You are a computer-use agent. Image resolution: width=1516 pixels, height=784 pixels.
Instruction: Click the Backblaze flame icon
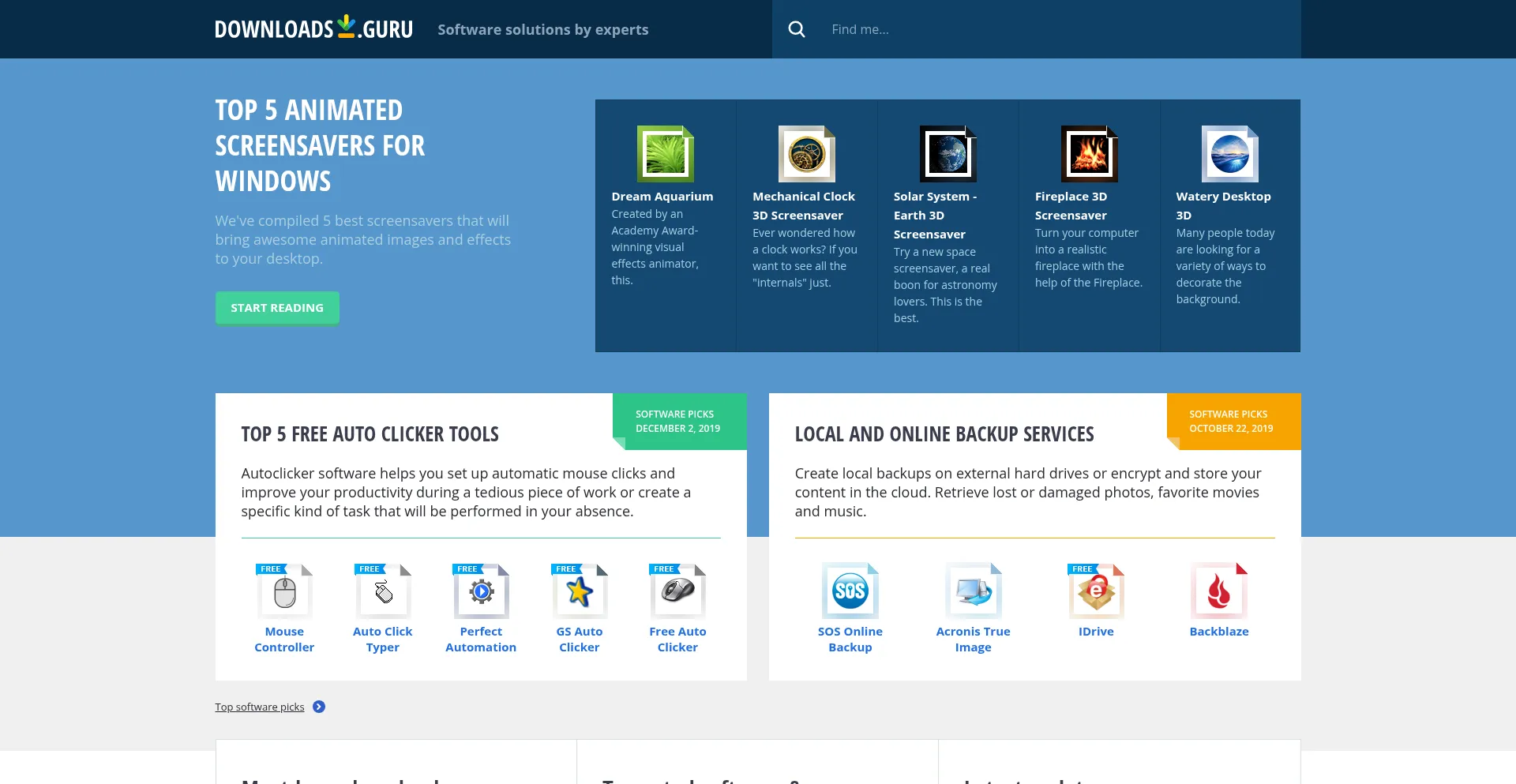[1219, 591]
